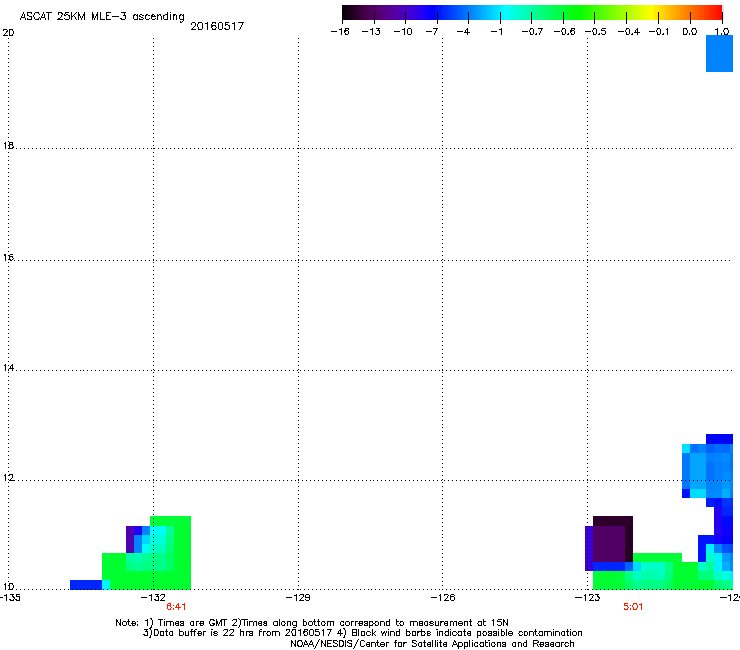Click the note line starting "Note: 1) Times are GMT"
The width and height of the screenshot is (740, 650).
pyautogui.click(x=311, y=623)
